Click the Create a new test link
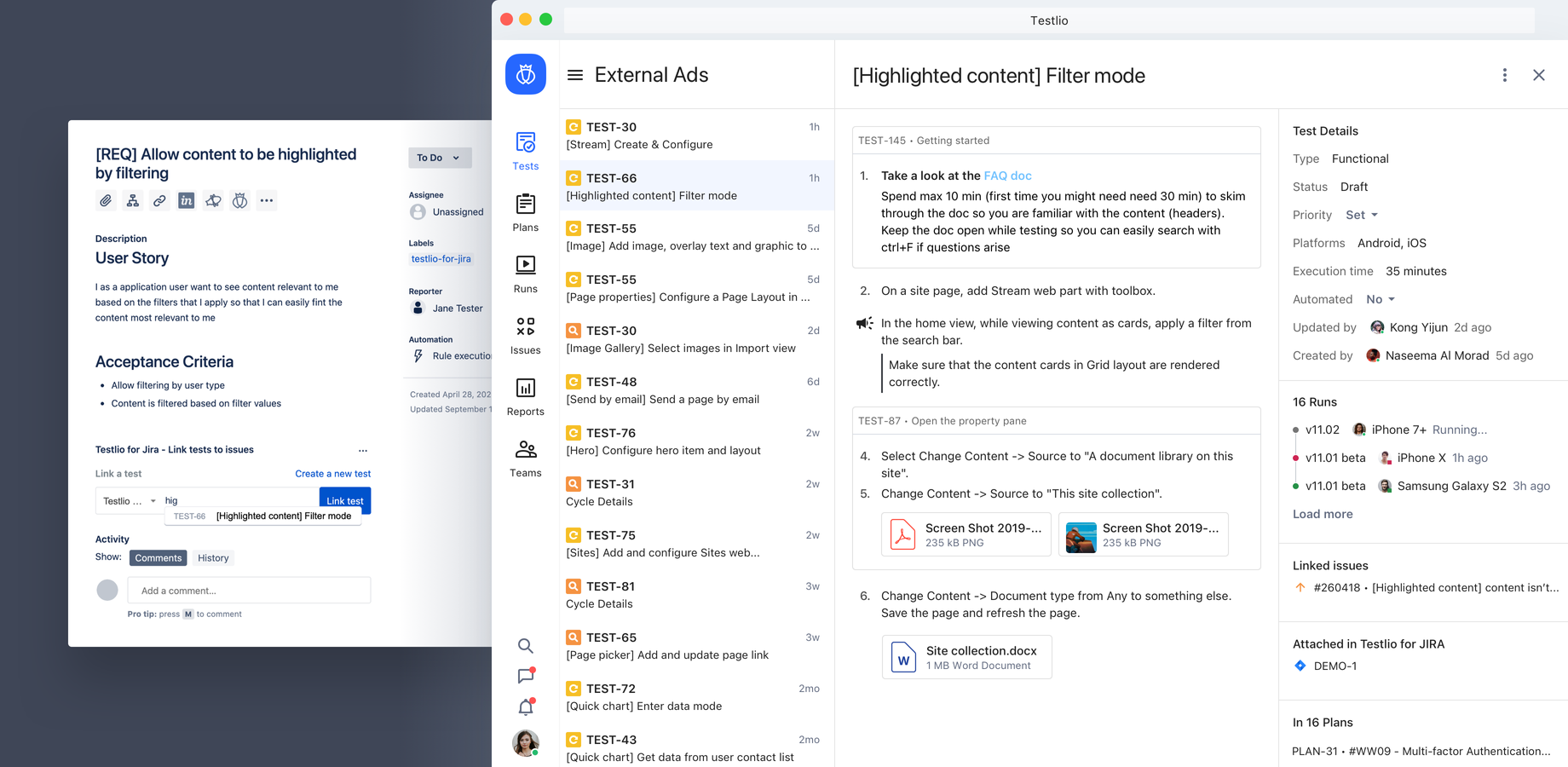The width and height of the screenshot is (1568, 767). tap(333, 474)
